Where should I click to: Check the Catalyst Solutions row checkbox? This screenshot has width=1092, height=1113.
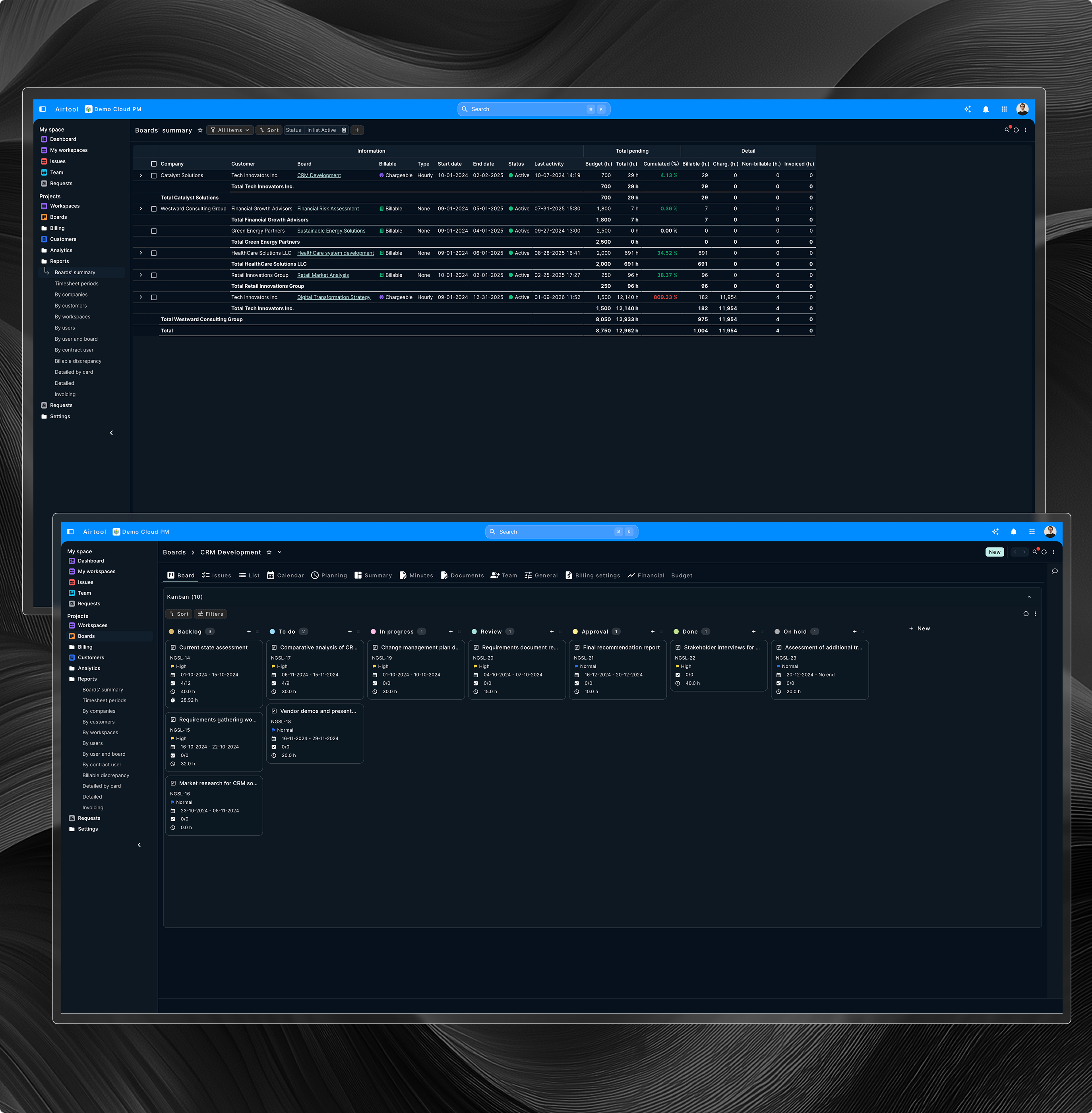click(x=154, y=176)
